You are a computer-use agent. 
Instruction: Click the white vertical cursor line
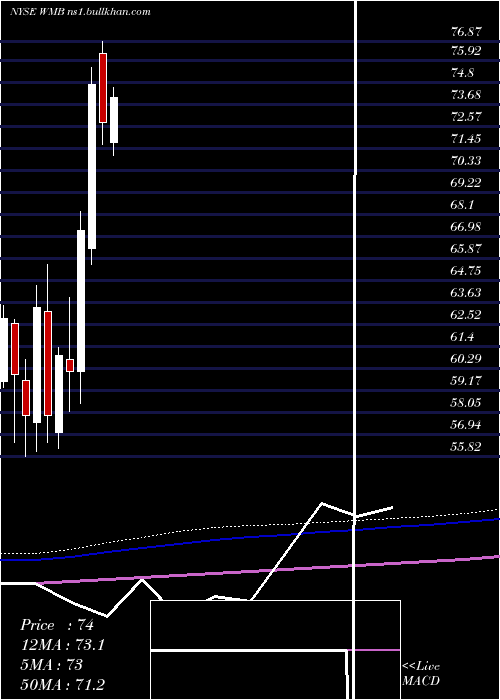355,348
